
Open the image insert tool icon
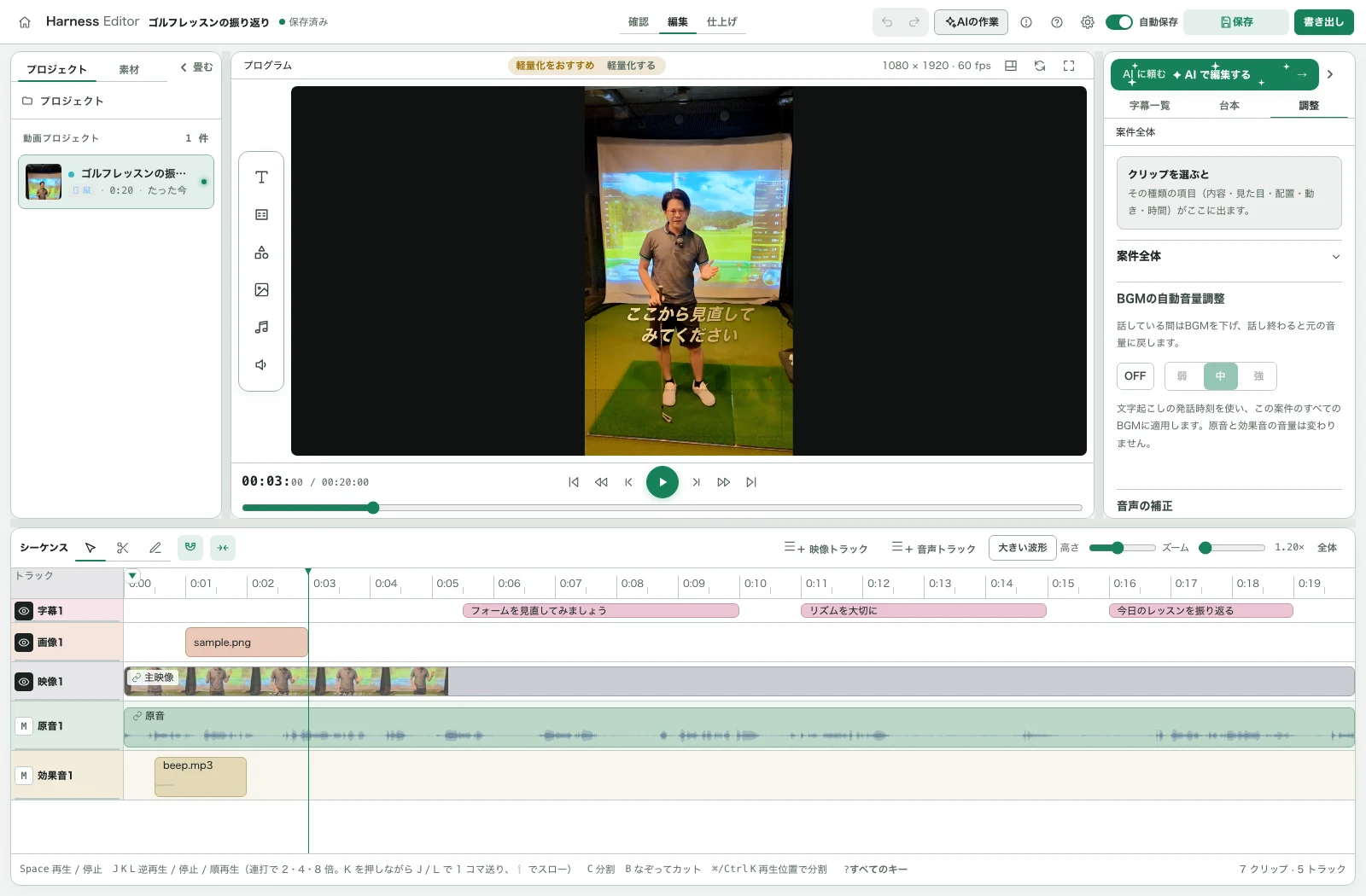tap(261, 290)
